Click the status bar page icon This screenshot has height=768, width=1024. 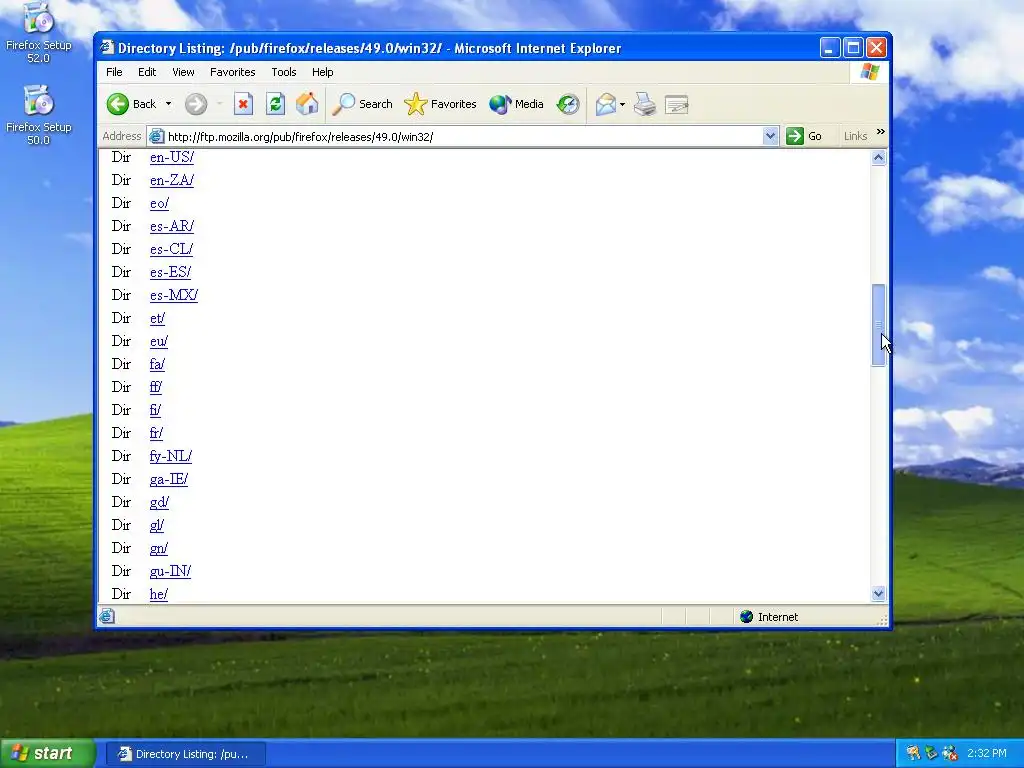[107, 616]
